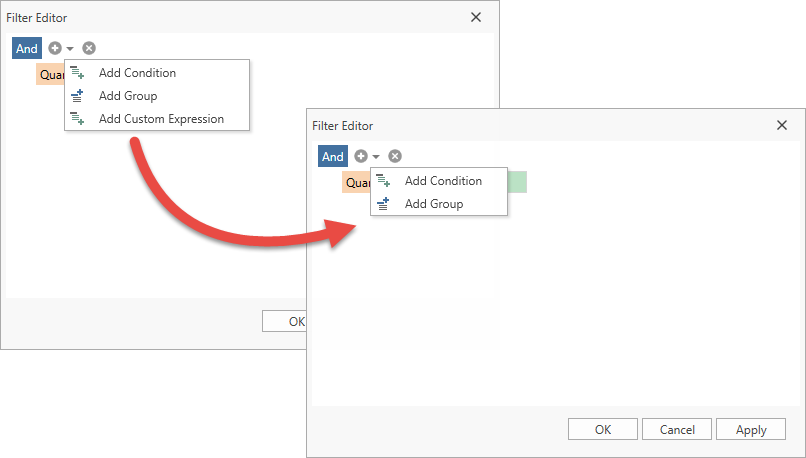This screenshot has height=458, width=806.
Task: Click the green value box in the filter condition
Action: click(x=517, y=182)
